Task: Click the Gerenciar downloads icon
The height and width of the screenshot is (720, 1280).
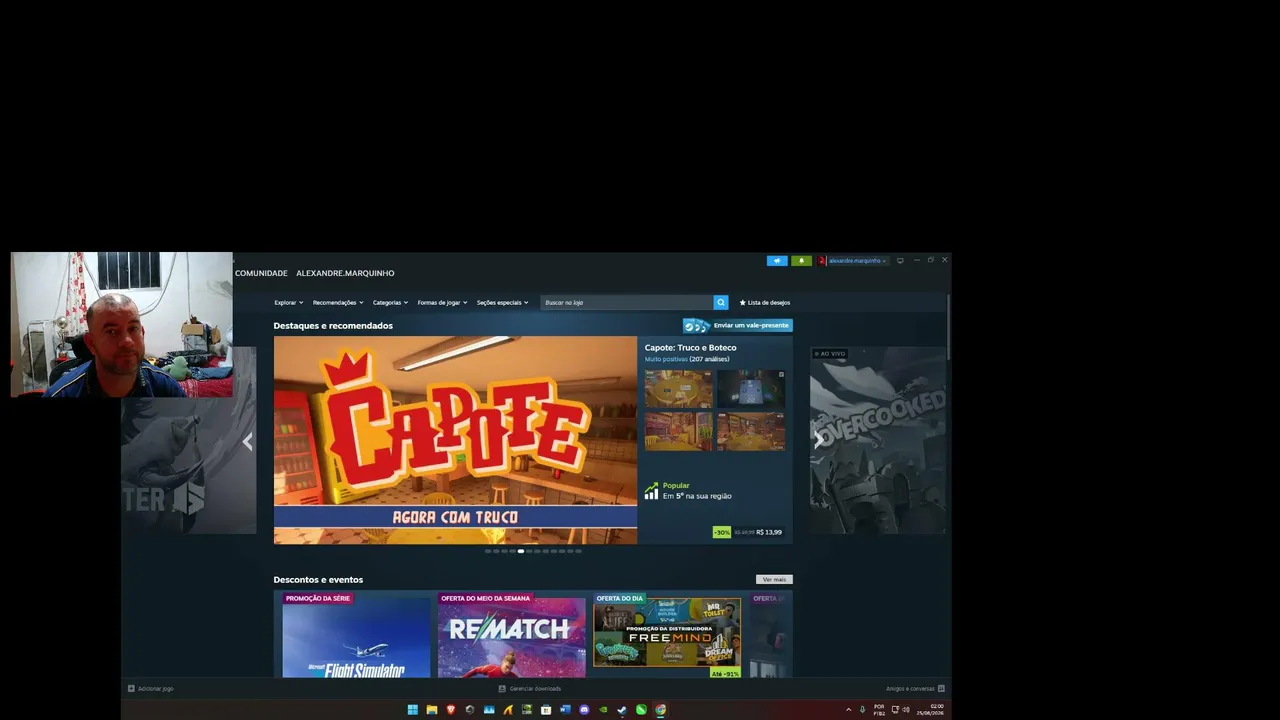Action: tap(502, 688)
